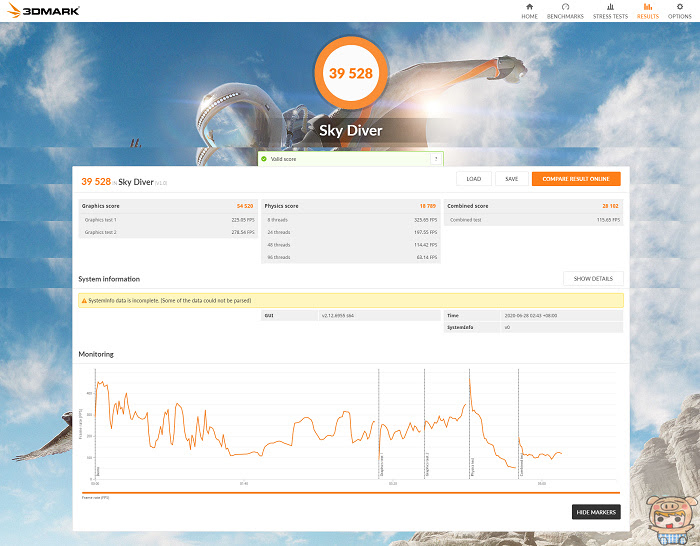Viewport: 700px width, 546px height.
Task: Click the Valid score help question mark
Action: [436, 159]
